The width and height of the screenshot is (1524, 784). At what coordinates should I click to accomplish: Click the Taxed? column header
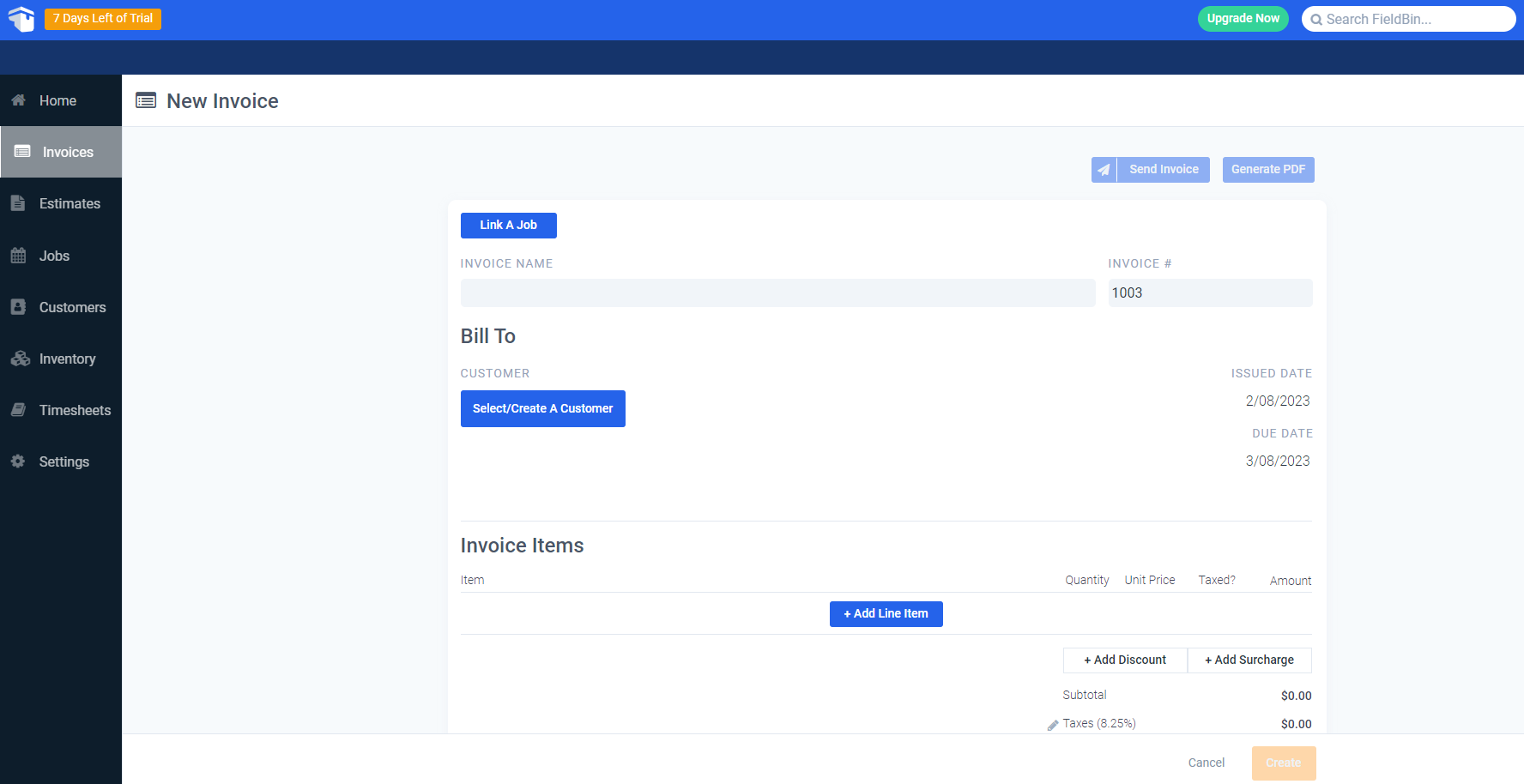click(x=1217, y=581)
